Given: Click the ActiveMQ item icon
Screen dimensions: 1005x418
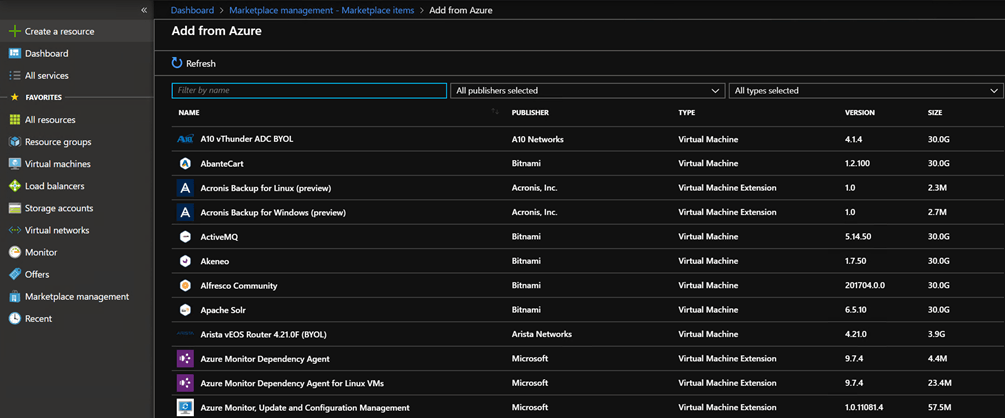Looking at the screenshot, I should tap(185, 237).
